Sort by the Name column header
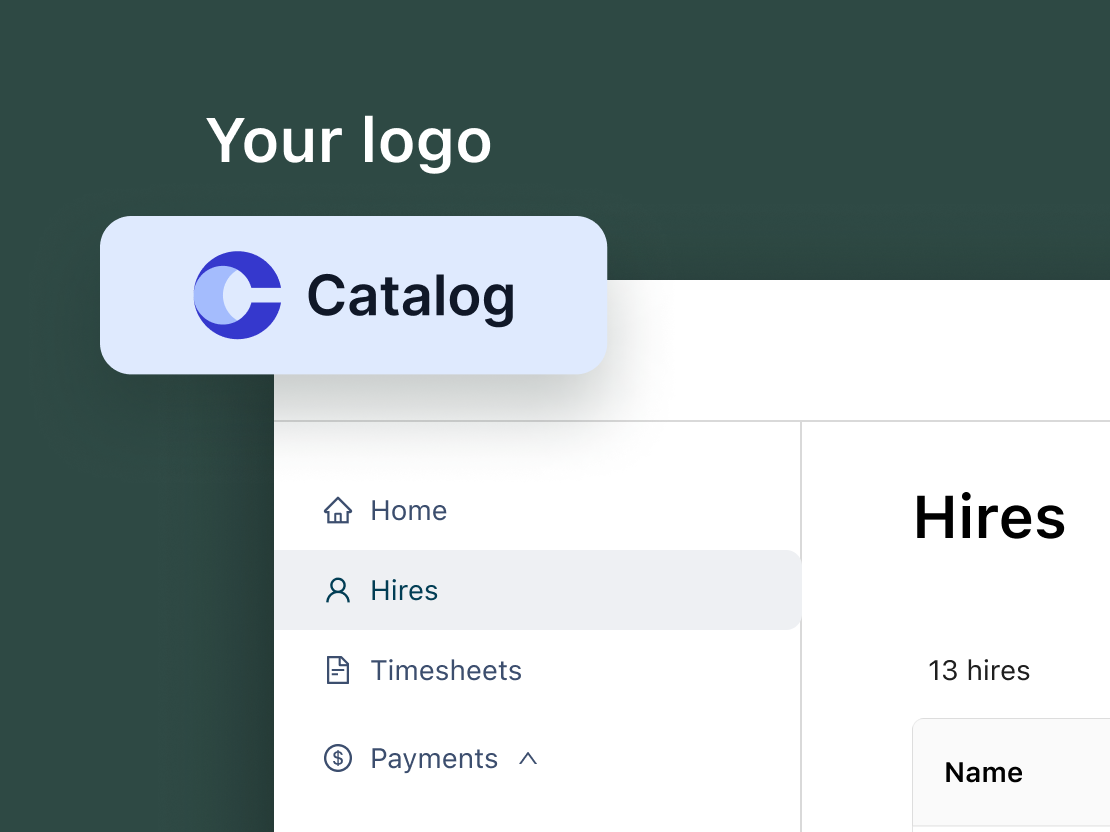1110x832 pixels. tap(983, 772)
